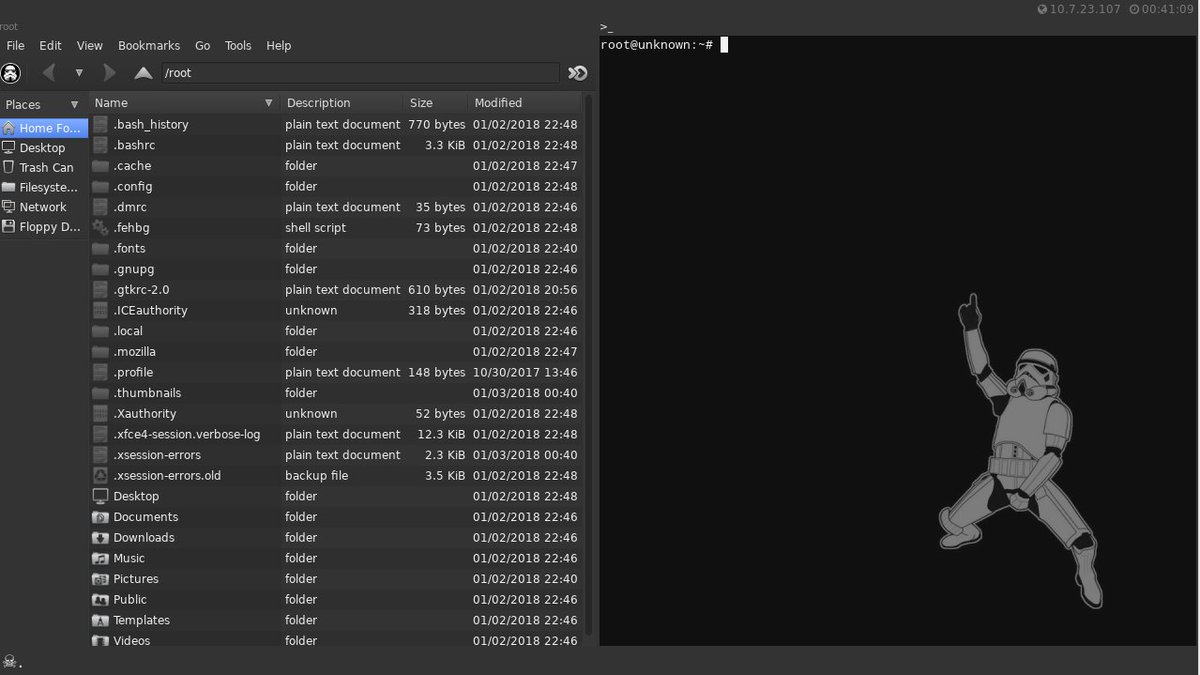Viewport: 1200px width, 675px height.
Task: Click the Videos folder icon
Action: pos(100,641)
